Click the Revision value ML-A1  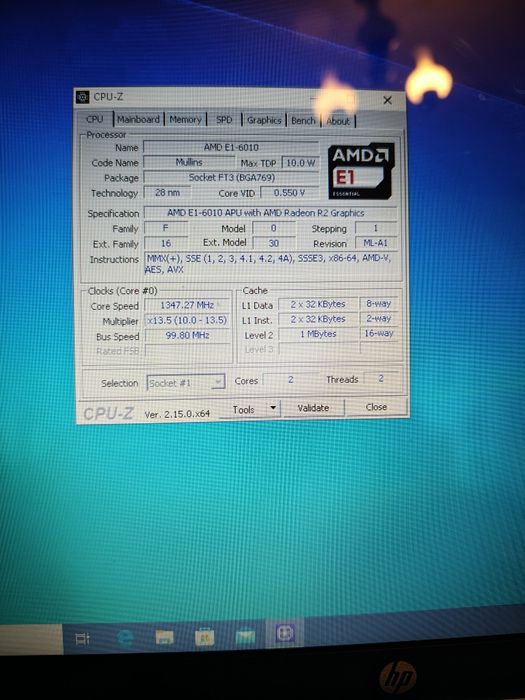[x=376, y=243]
